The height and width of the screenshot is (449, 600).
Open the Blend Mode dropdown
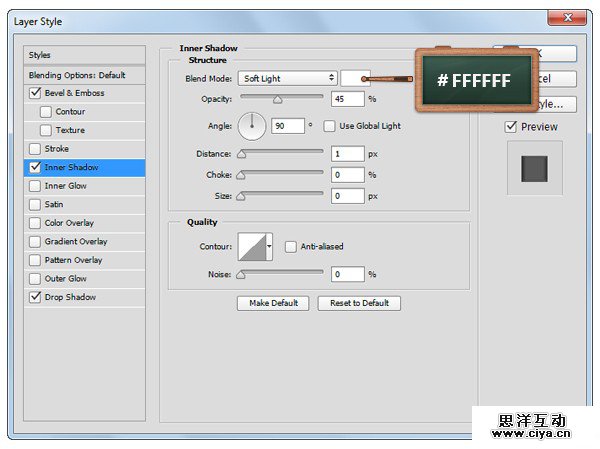coord(288,78)
